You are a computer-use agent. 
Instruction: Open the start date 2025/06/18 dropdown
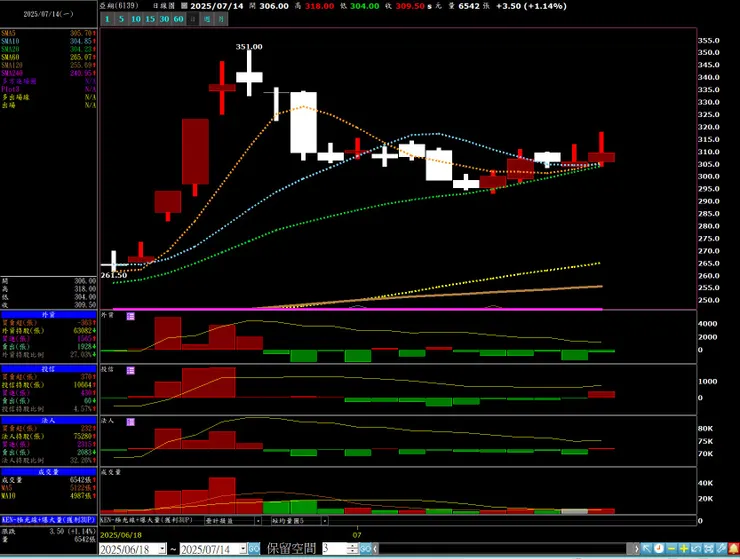pyautogui.click(x=162, y=549)
